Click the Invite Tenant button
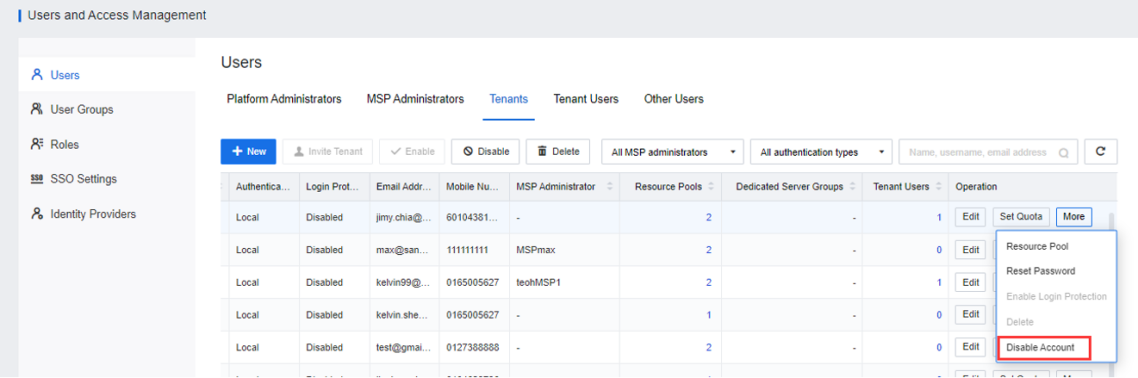The height and width of the screenshot is (378, 1138). [x=327, y=152]
